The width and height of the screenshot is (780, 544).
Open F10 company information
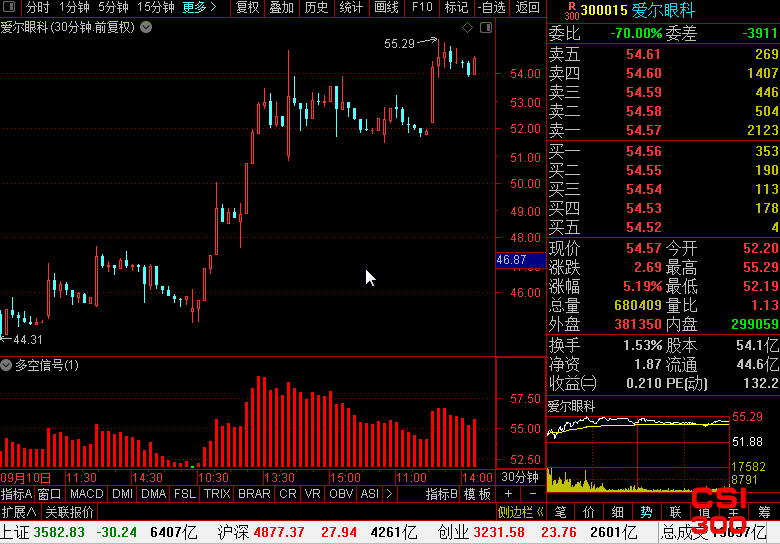(x=422, y=7)
